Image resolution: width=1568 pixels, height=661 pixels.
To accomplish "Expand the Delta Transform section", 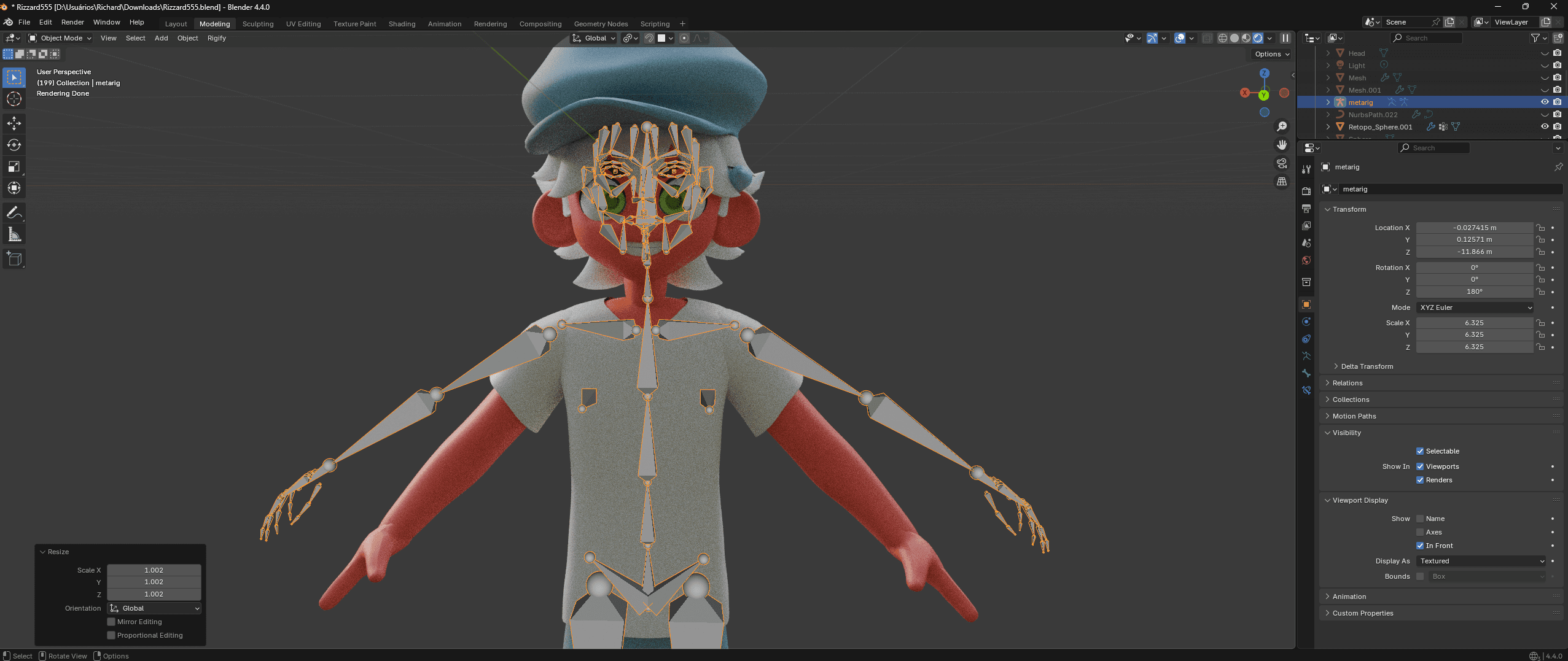I will click(x=1367, y=366).
